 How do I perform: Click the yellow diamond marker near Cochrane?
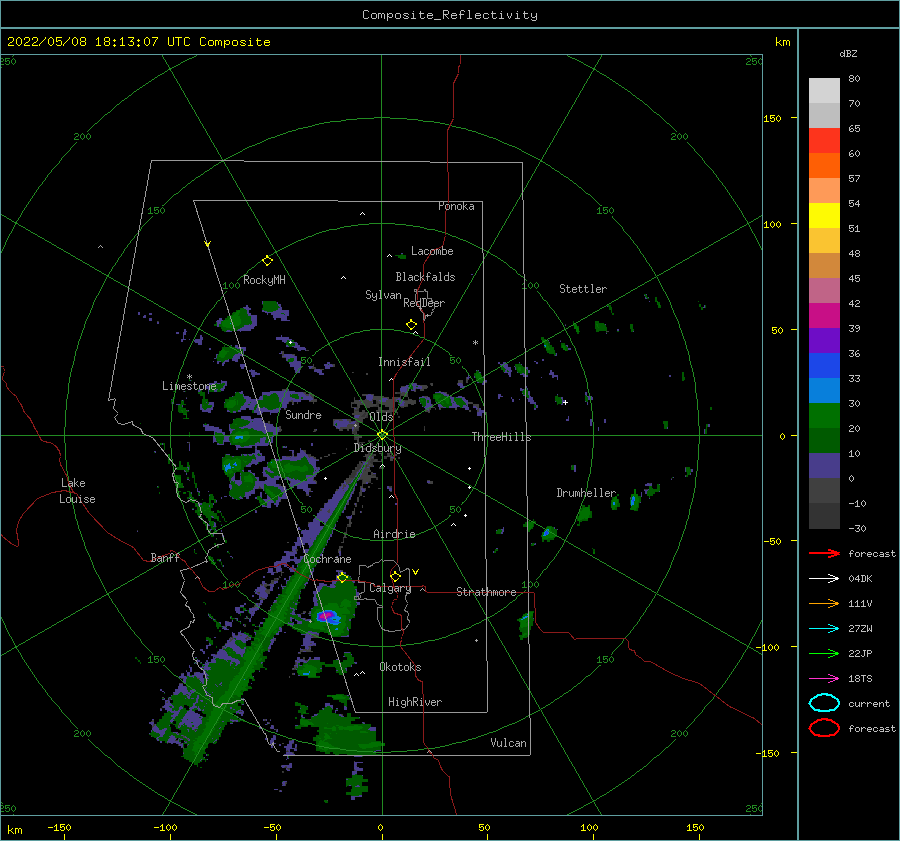click(342, 577)
